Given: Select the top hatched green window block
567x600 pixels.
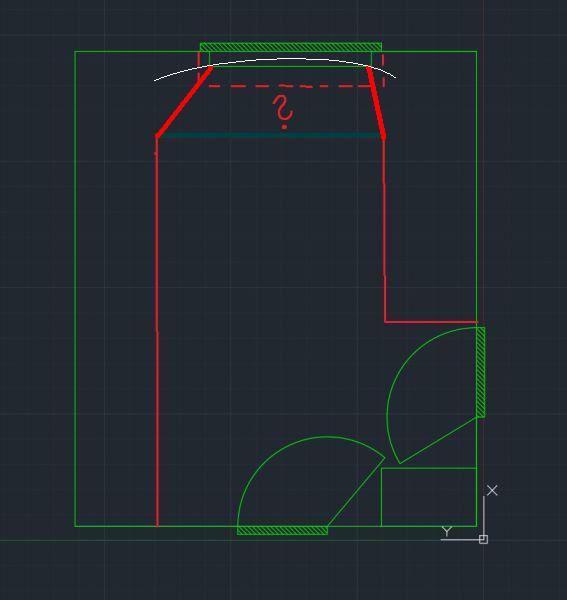Looking at the screenshot, I should (x=291, y=47).
